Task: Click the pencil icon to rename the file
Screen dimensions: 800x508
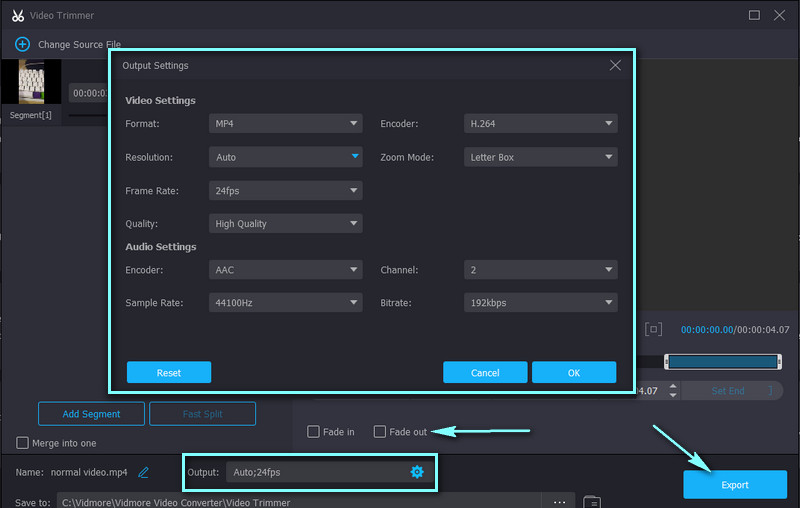Action: click(143, 472)
